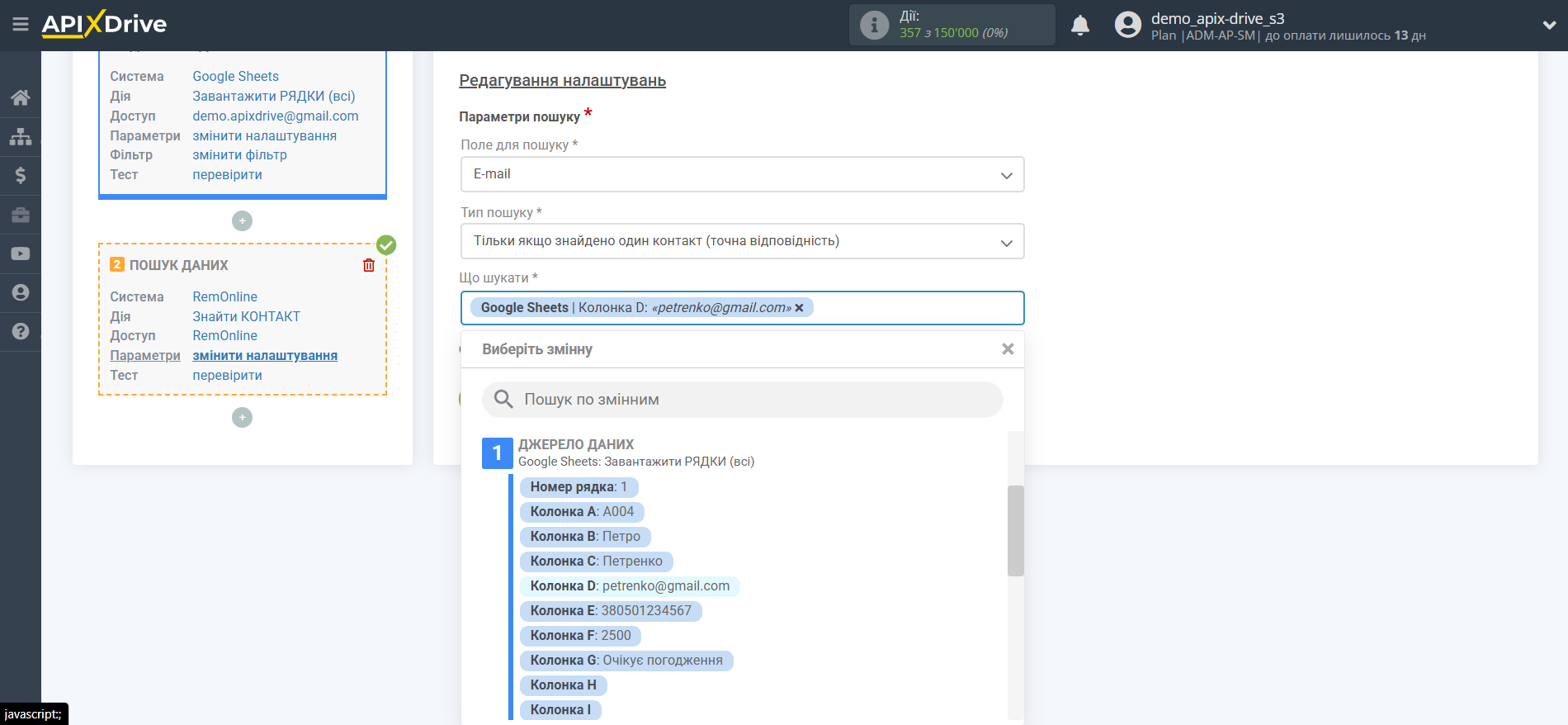Image resolution: width=1568 pixels, height=725 pixels.
Task: Click the ДЖЕРЕЛО ДАНИХ section header
Action: tap(576, 444)
